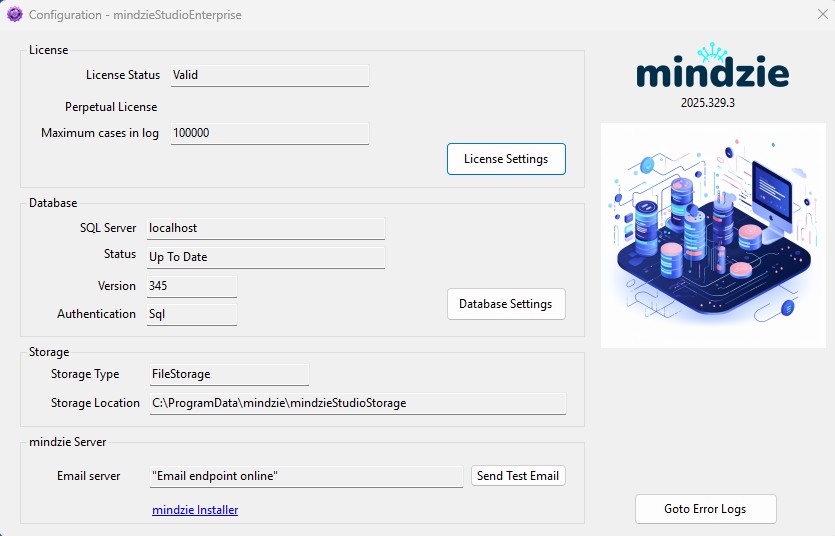The height and width of the screenshot is (536, 835).
Task: Go to the error logs
Action: tap(706, 509)
